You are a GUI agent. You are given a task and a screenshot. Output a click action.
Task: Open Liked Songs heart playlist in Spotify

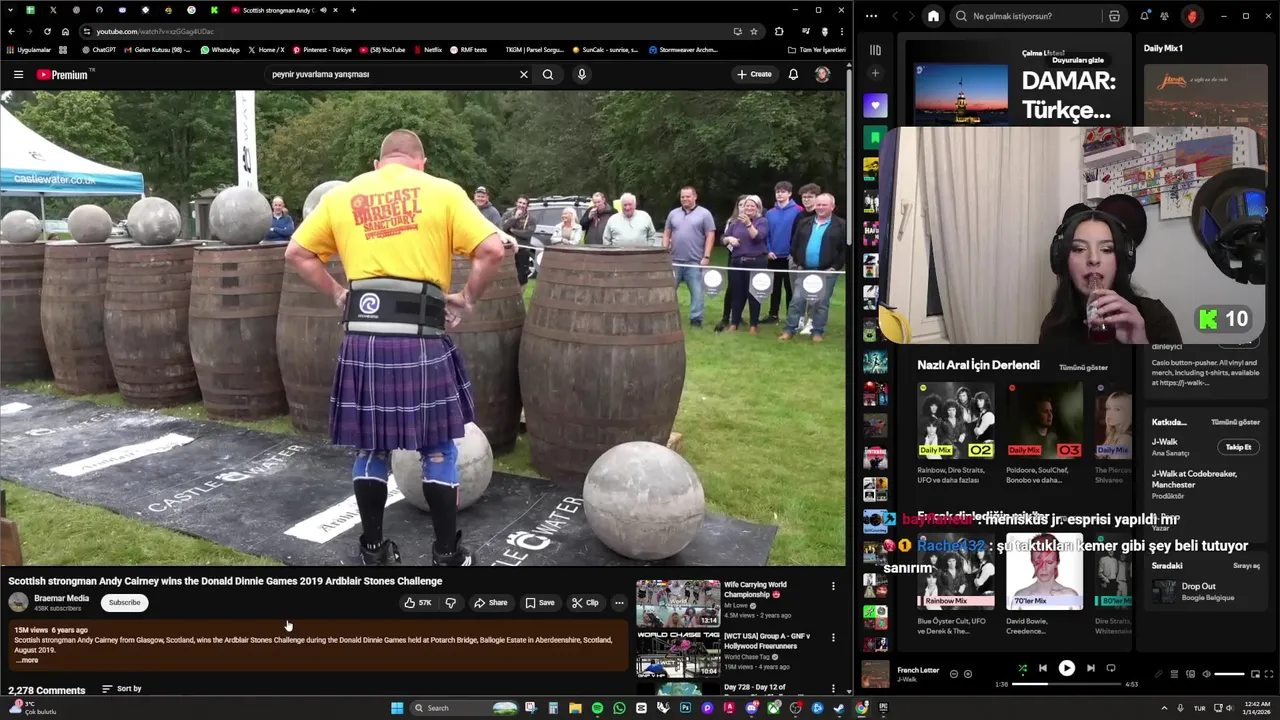pyautogui.click(x=875, y=105)
